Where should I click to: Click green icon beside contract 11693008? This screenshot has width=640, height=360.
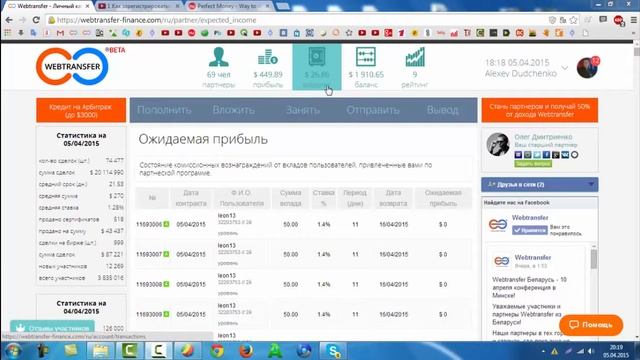tap(166, 284)
